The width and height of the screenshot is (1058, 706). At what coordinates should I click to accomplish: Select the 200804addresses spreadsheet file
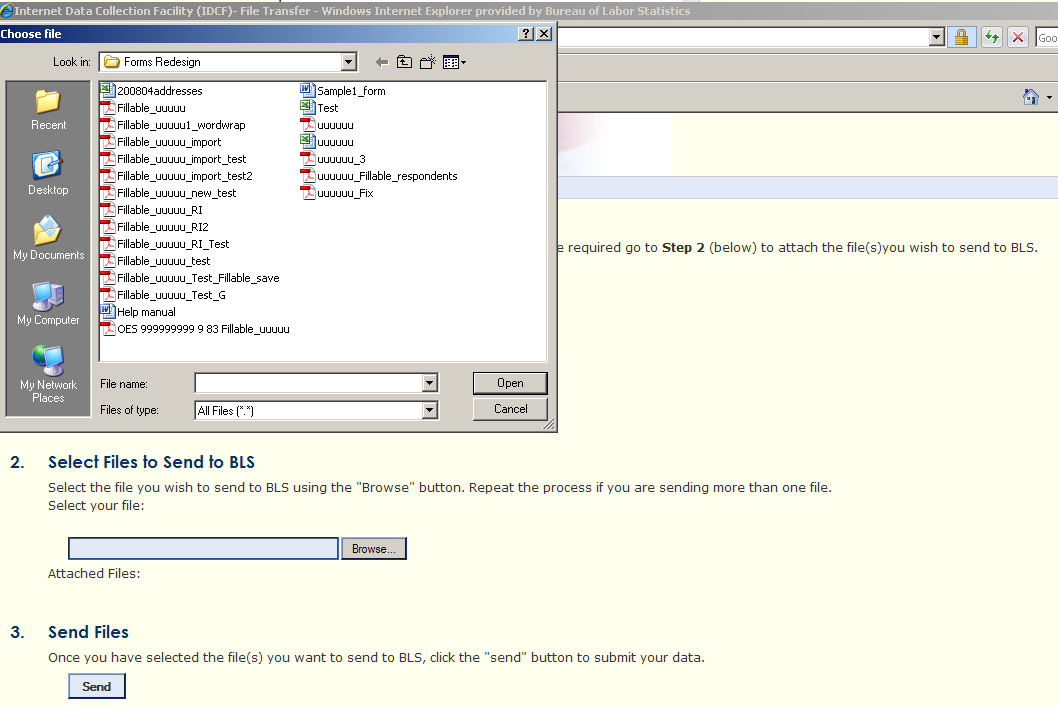(159, 91)
